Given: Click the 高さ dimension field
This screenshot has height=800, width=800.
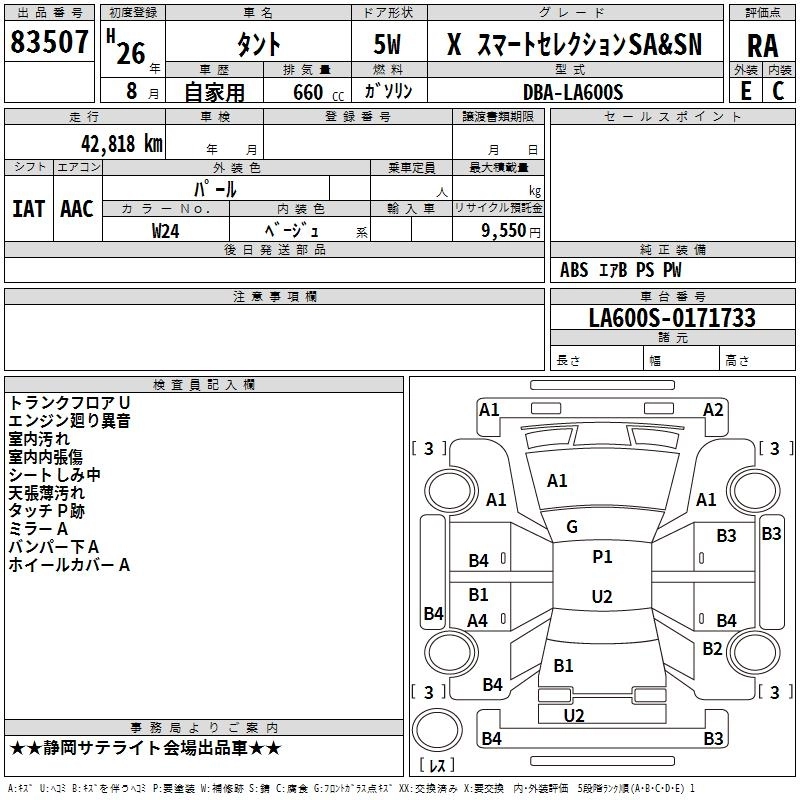Looking at the screenshot, I should click(x=757, y=359).
